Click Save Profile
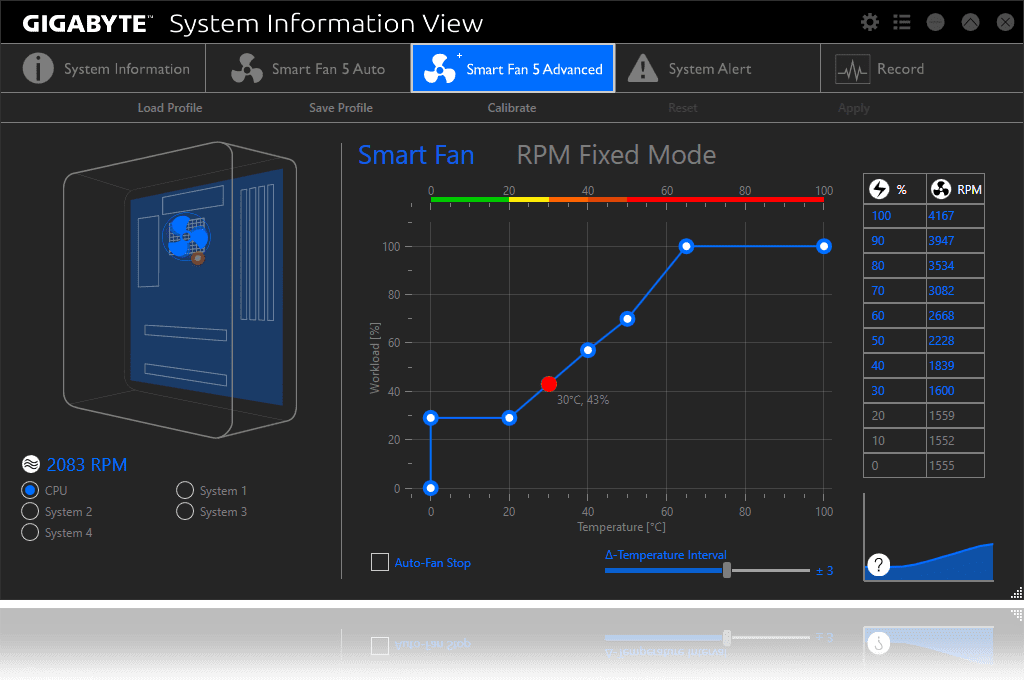This screenshot has width=1024, height=680. click(341, 108)
